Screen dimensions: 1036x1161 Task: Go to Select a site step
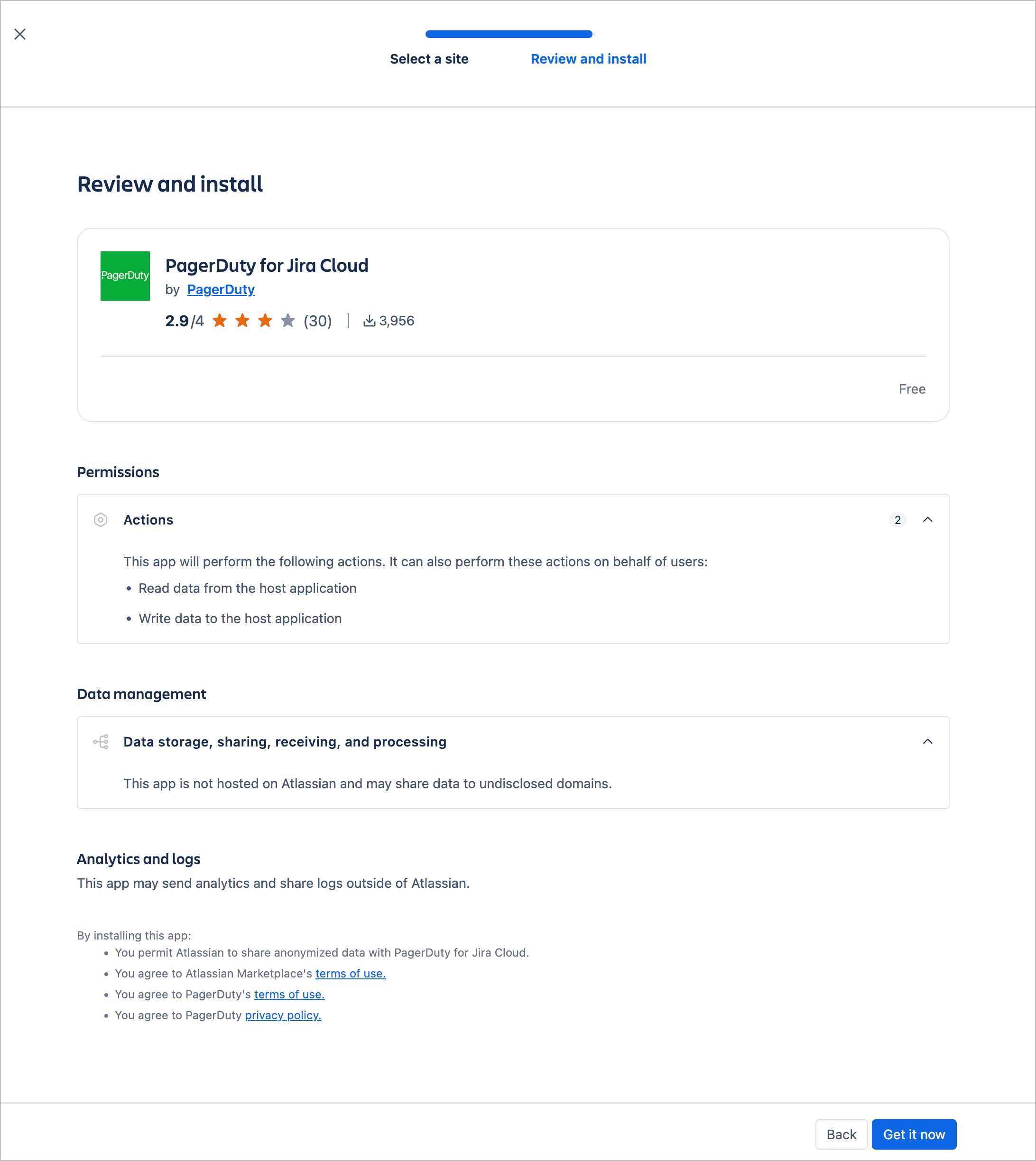tap(429, 59)
